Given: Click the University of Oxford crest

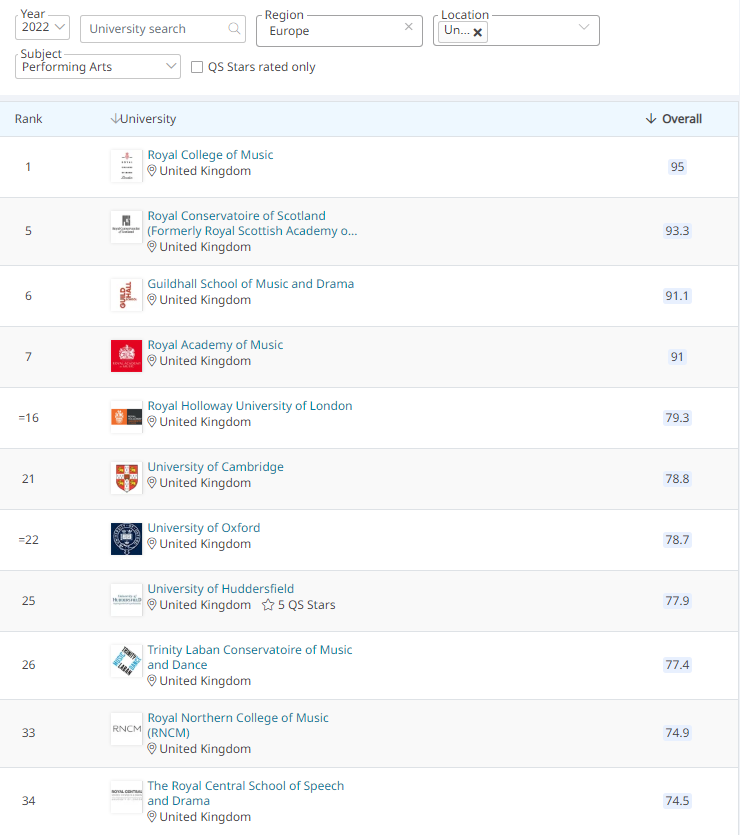Looking at the screenshot, I should (127, 539).
